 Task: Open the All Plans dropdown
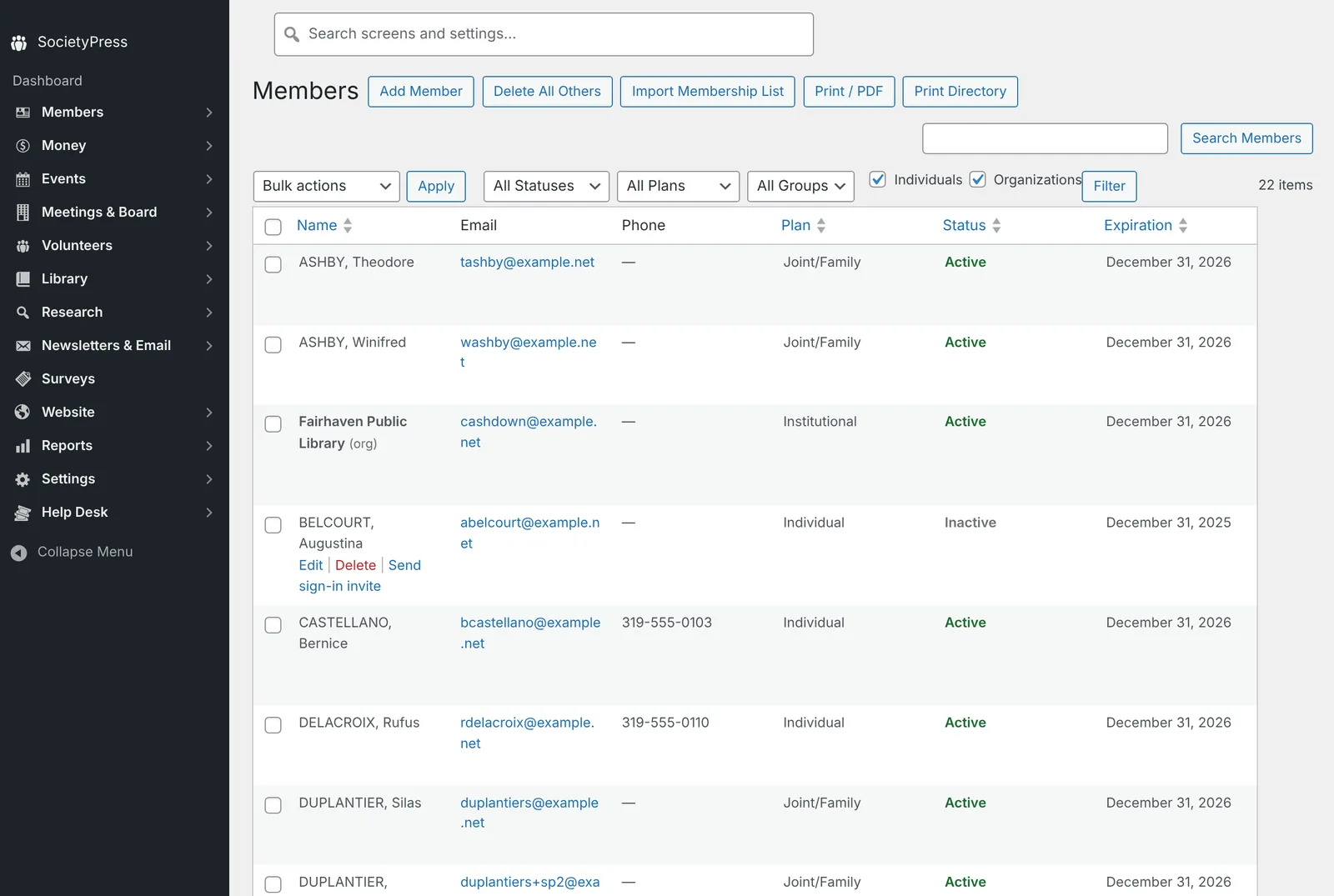679,186
